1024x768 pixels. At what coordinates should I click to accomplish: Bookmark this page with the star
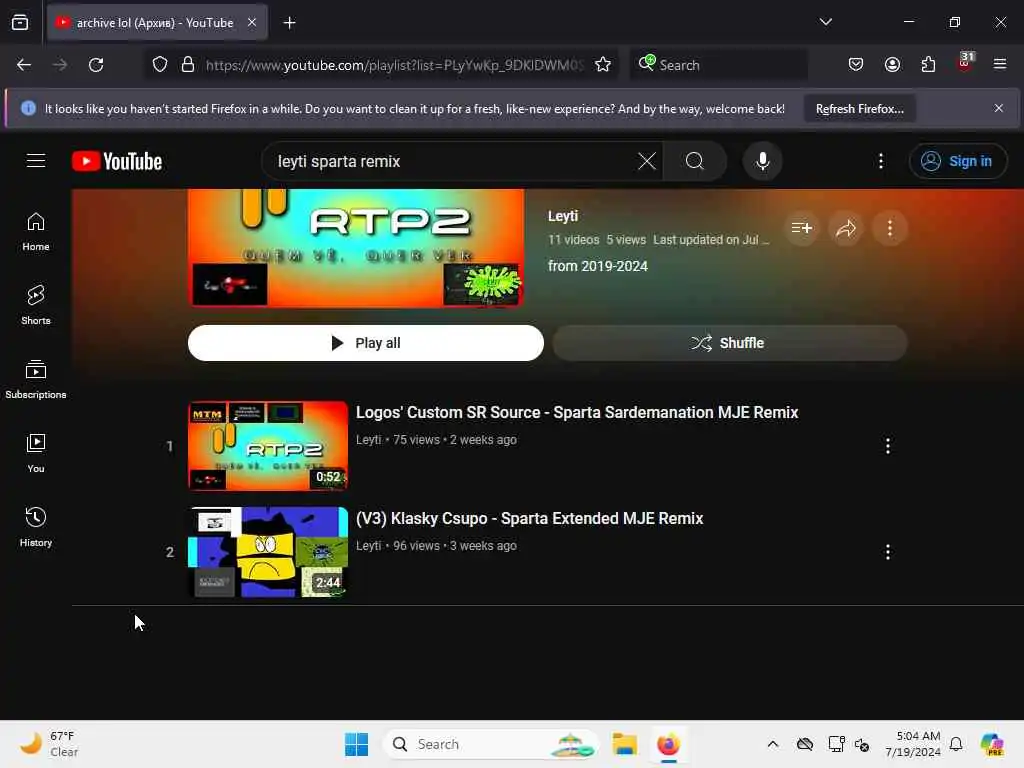pos(603,65)
